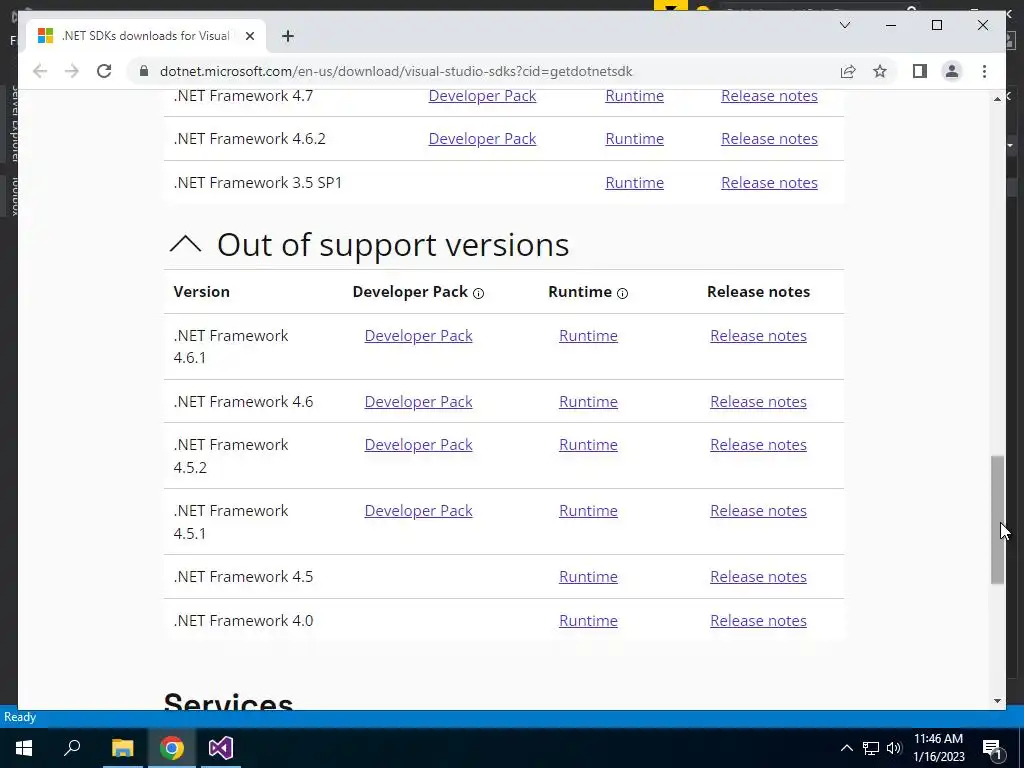
Task: Open Release notes for .NET Framework 3.5 SP1
Action: (x=769, y=182)
